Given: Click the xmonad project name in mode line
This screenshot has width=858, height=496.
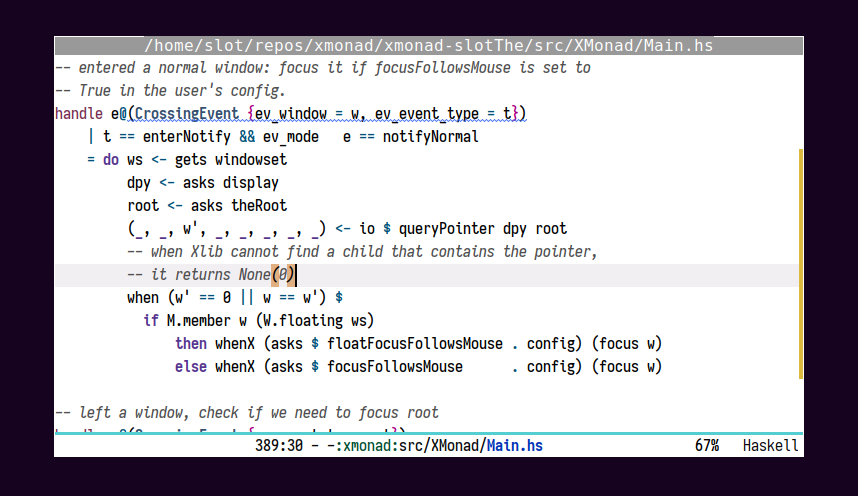Looking at the screenshot, I should [367, 446].
